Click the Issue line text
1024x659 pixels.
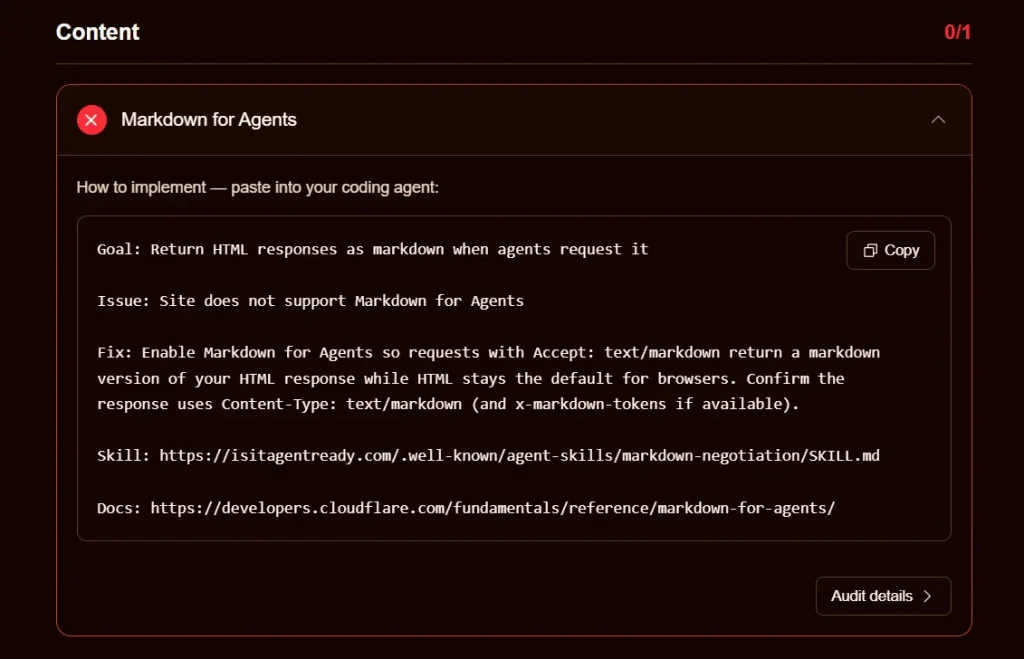click(x=310, y=300)
